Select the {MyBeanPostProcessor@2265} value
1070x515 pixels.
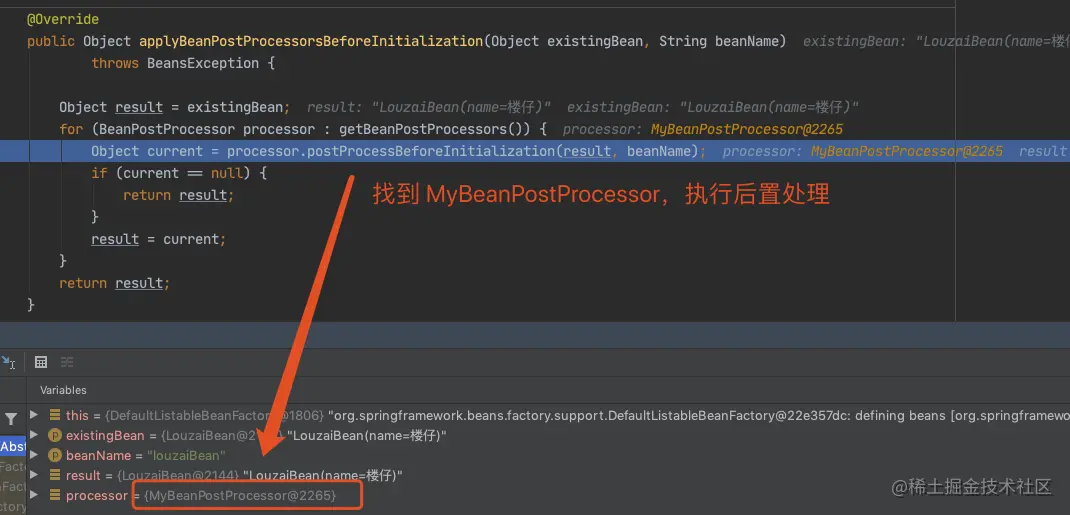coord(240,495)
